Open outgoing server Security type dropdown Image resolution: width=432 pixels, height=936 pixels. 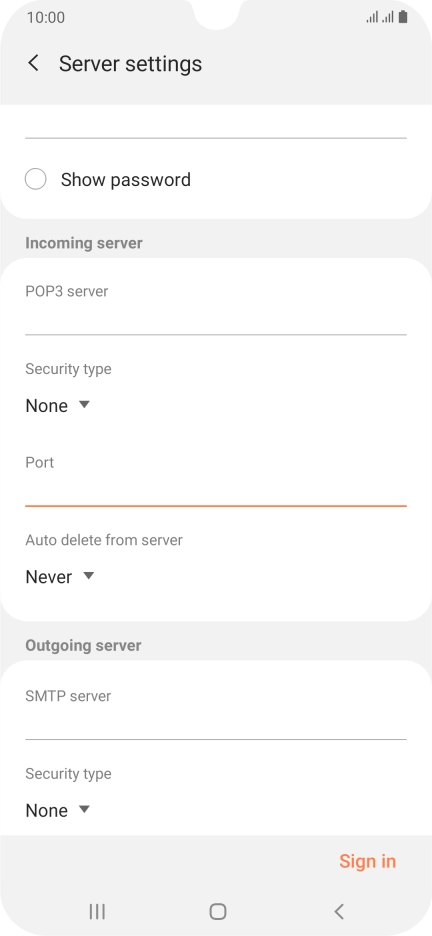tap(57, 811)
